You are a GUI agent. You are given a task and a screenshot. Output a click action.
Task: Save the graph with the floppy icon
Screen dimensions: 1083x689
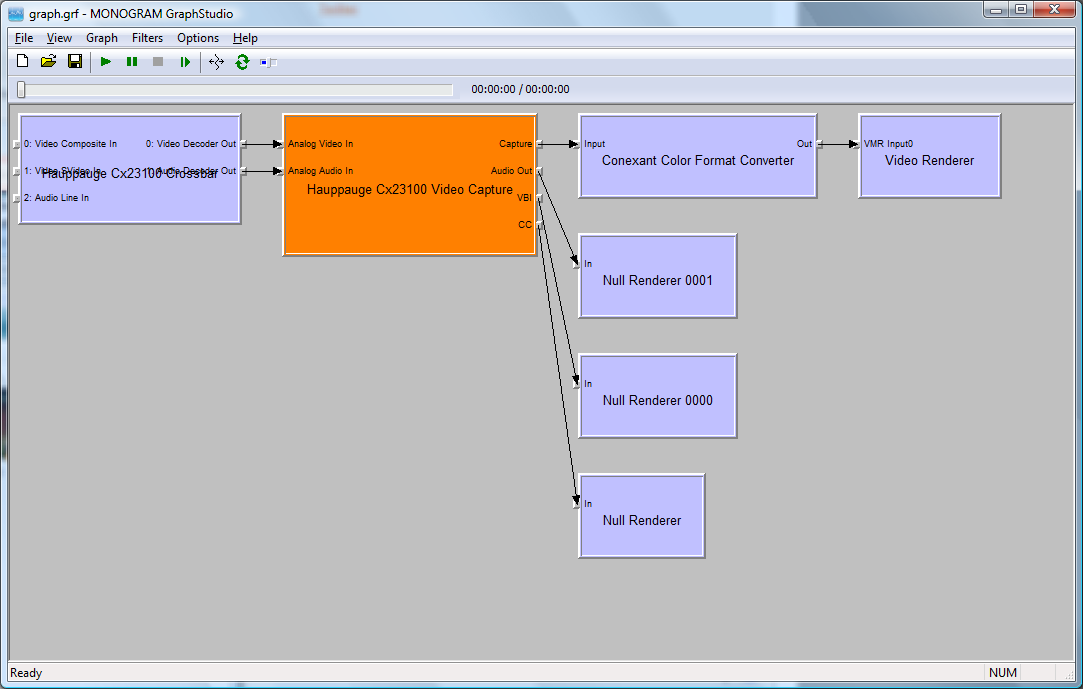(75, 62)
